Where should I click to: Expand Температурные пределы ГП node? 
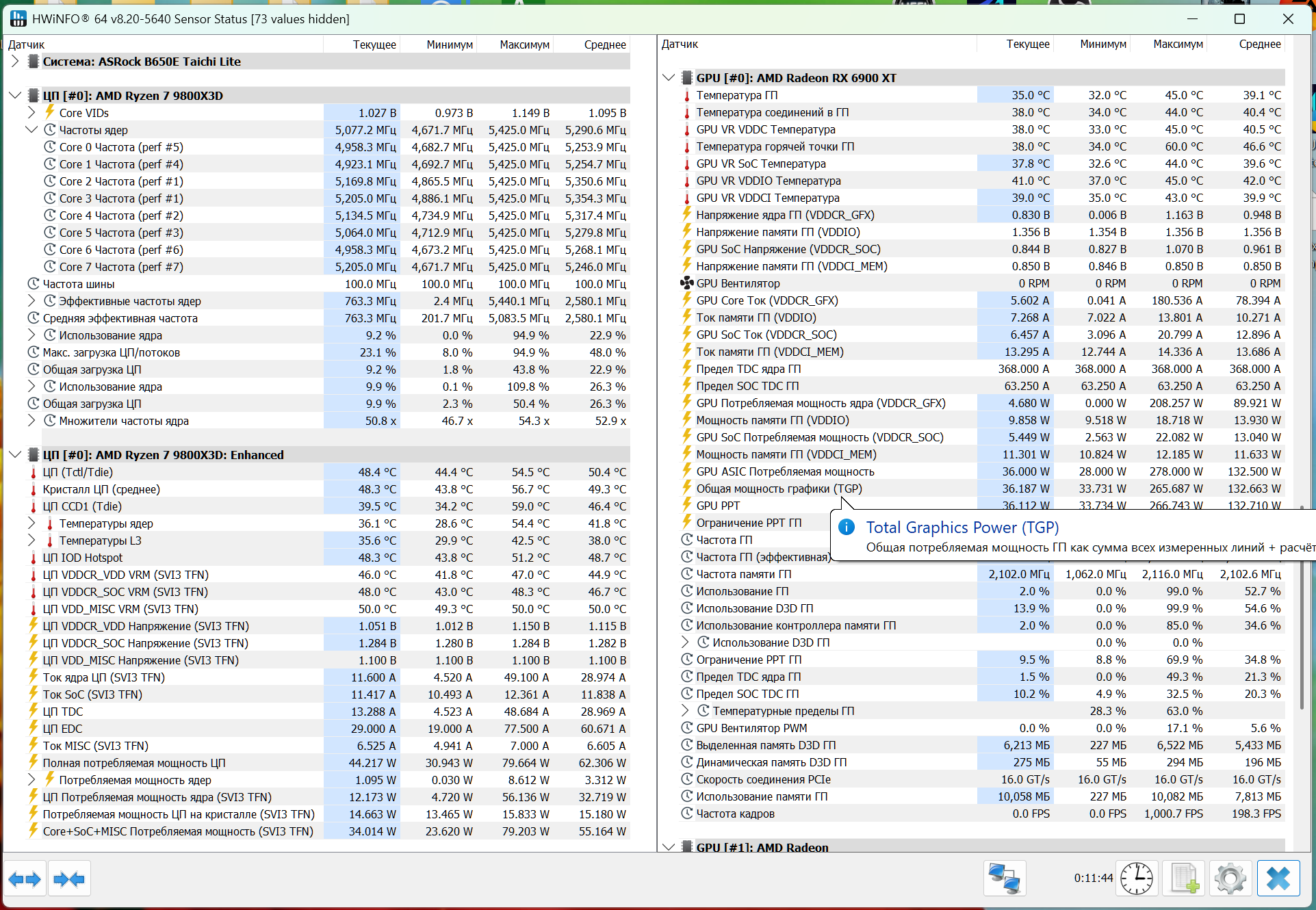685,711
